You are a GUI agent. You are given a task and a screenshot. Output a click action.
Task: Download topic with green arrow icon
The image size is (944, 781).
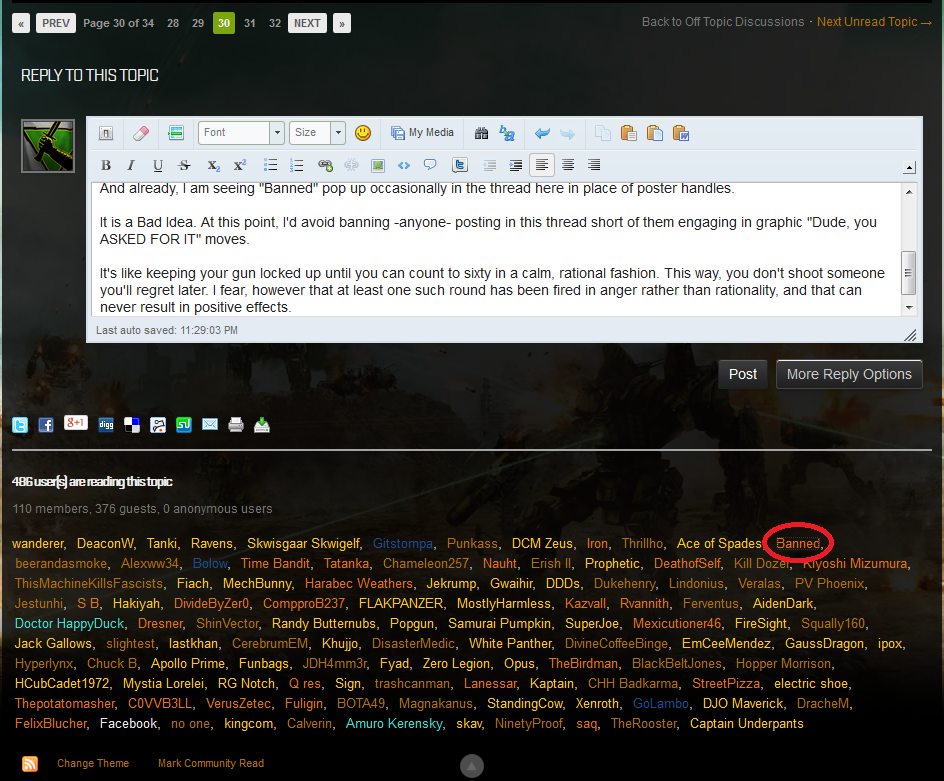click(262, 425)
